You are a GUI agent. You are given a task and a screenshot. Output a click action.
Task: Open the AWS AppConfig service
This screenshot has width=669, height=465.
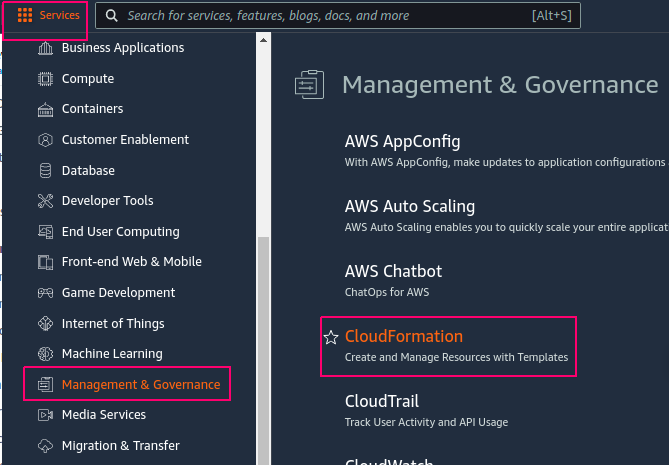click(x=402, y=142)
